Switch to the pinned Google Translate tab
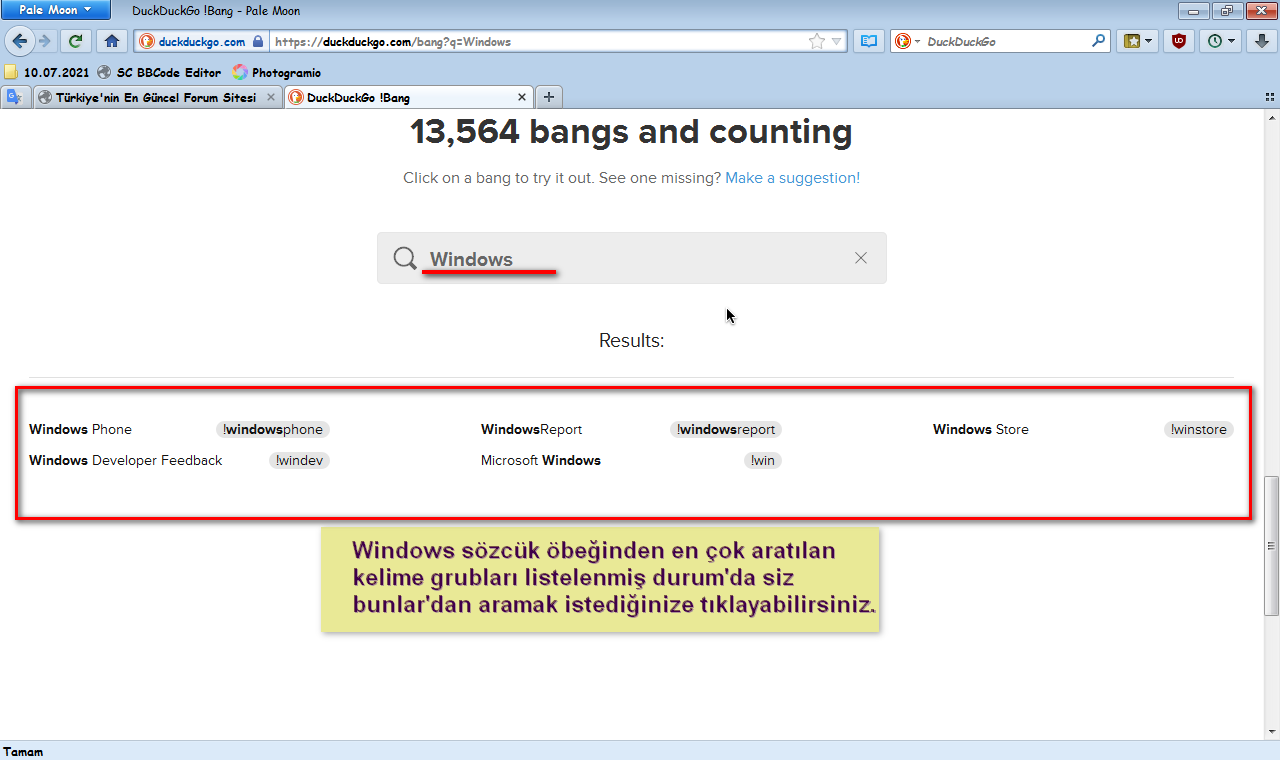Viewport: 1280px width, 760px height. pos(15,97)
